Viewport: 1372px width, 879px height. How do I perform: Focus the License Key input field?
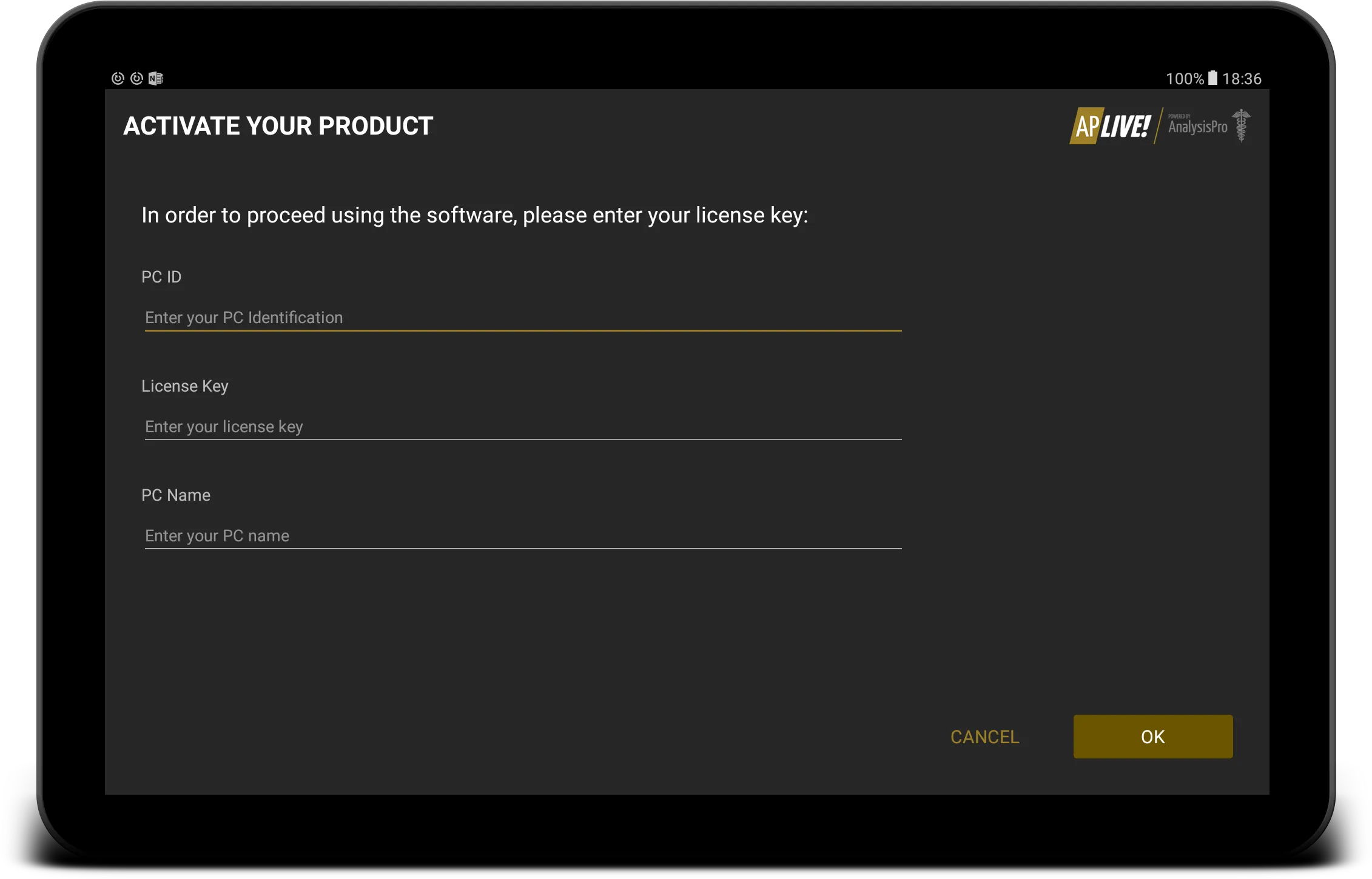tap(523, 427)
